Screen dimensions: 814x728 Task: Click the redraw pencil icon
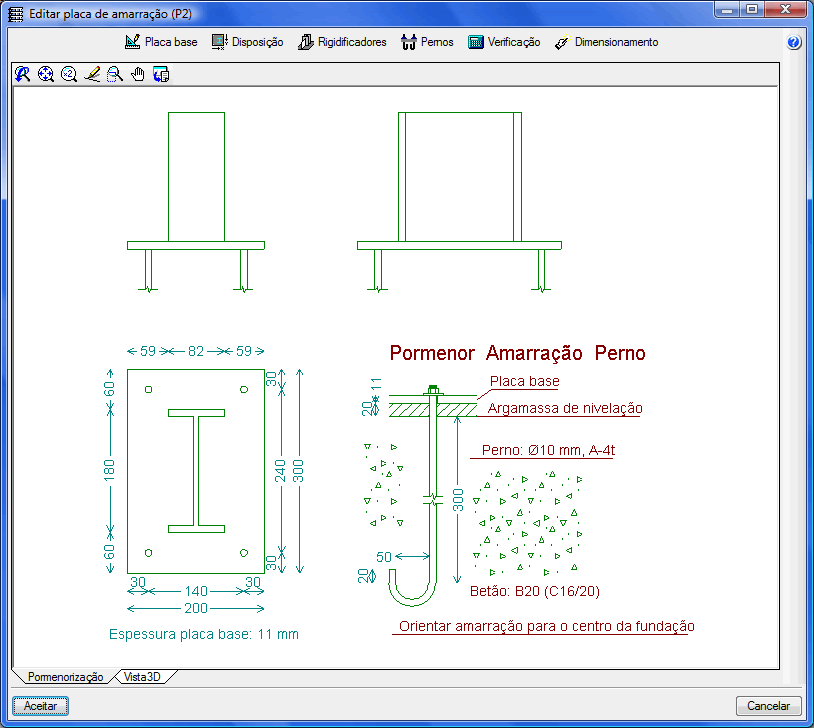[x=92, y=74]
